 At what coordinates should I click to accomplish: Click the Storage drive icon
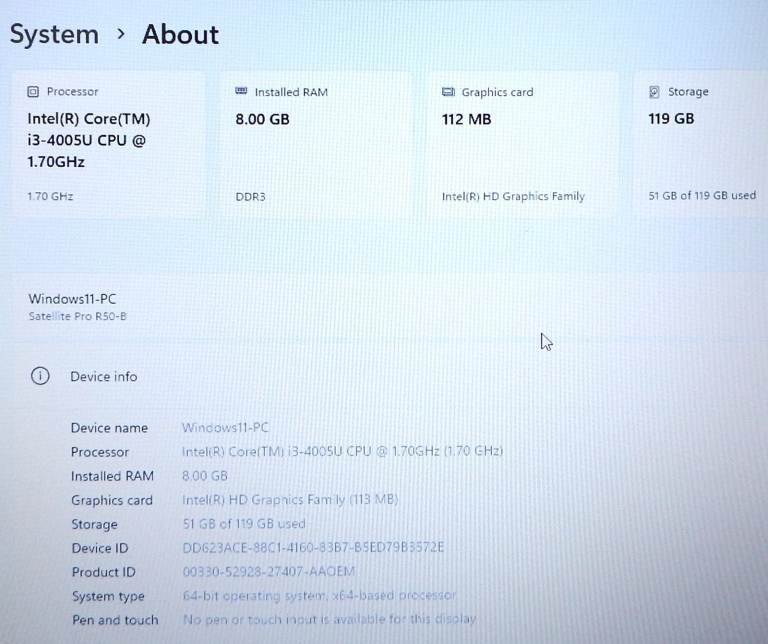[x=654, y=92]
